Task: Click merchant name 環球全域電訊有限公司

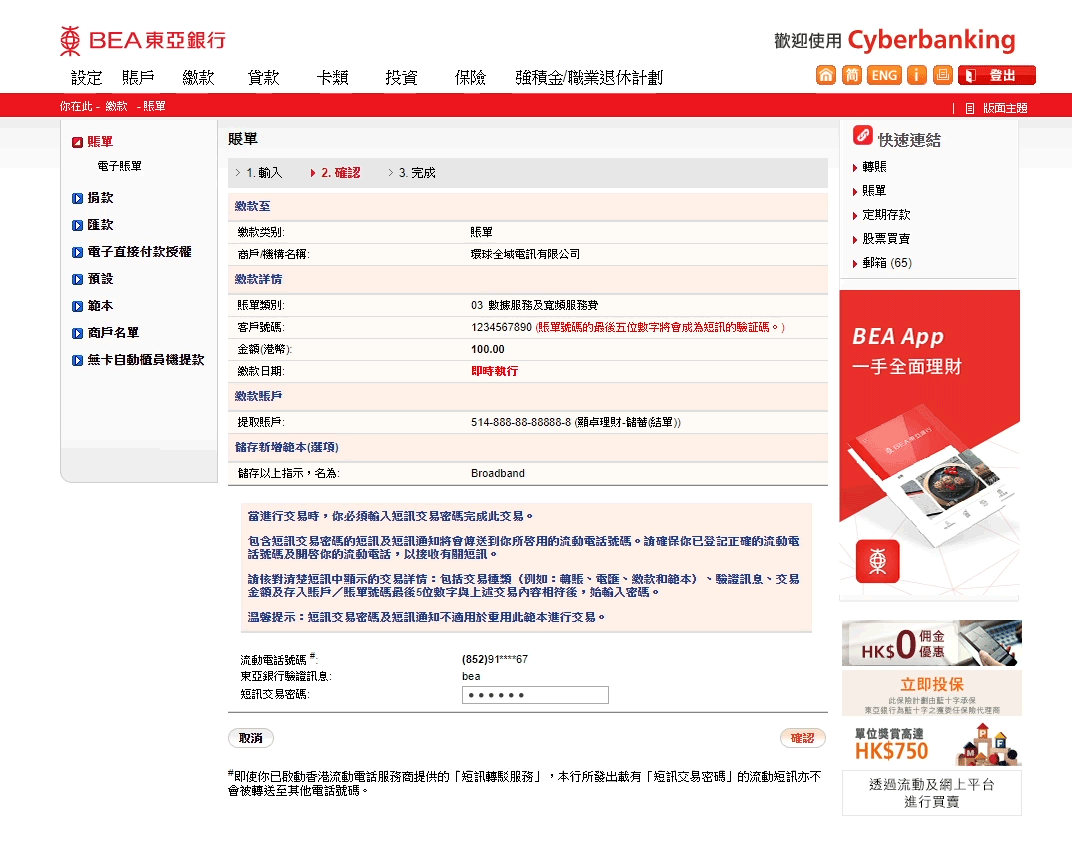Action: [525, 254]
